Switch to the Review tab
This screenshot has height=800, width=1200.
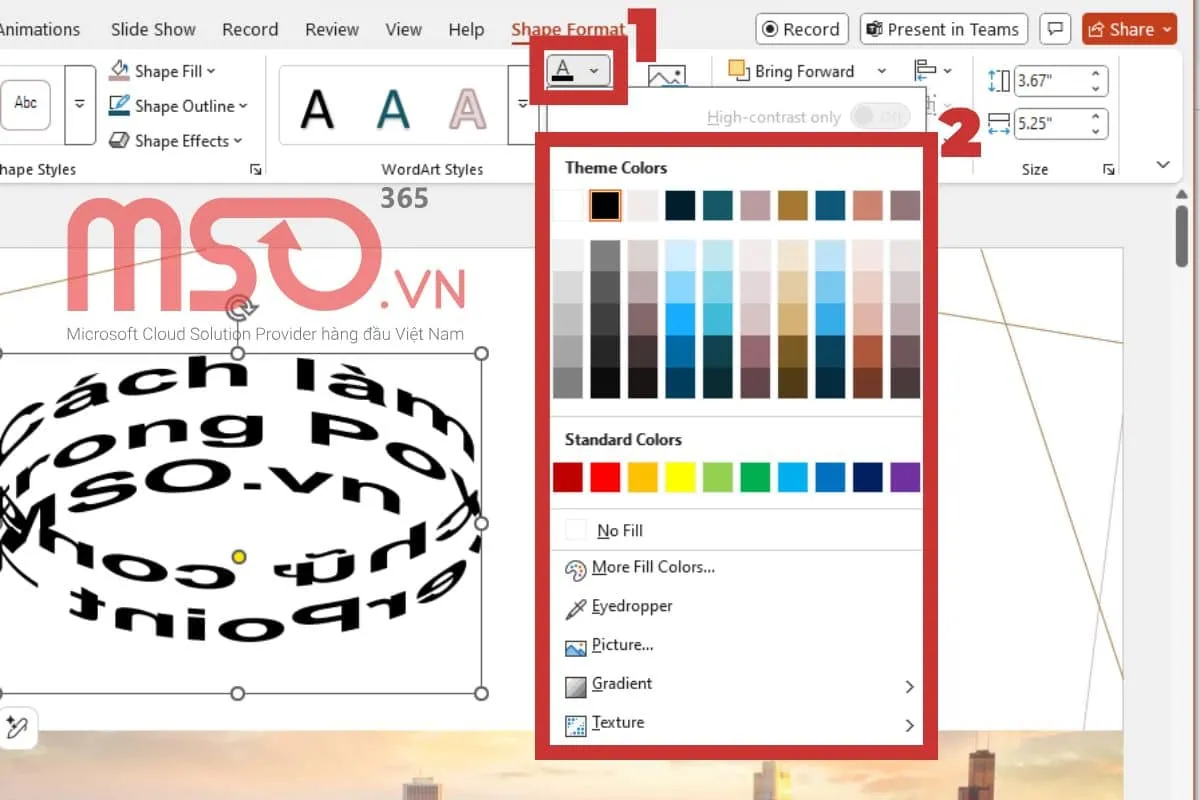332,29
